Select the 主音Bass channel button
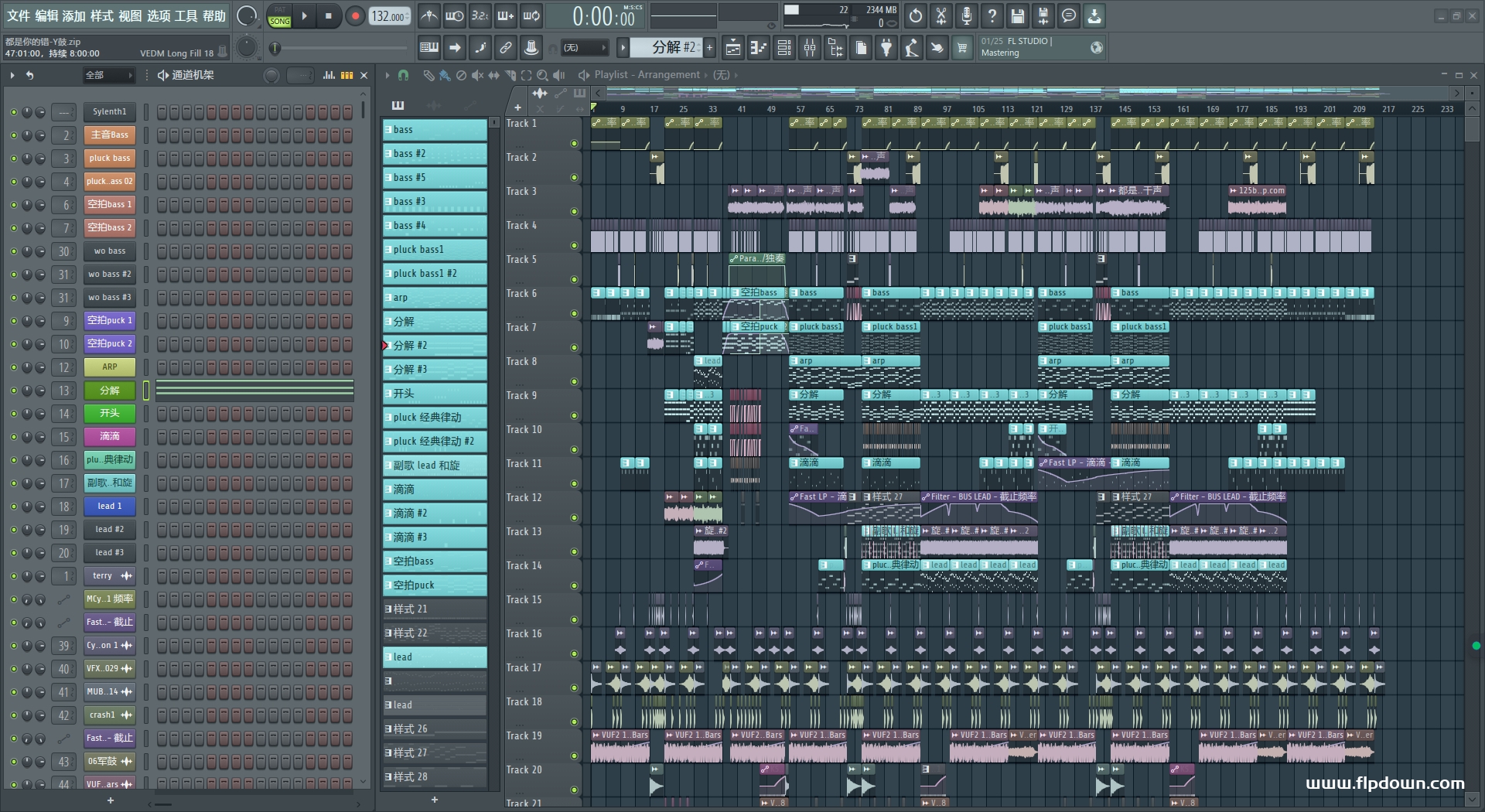 click(x=109, y=135)
